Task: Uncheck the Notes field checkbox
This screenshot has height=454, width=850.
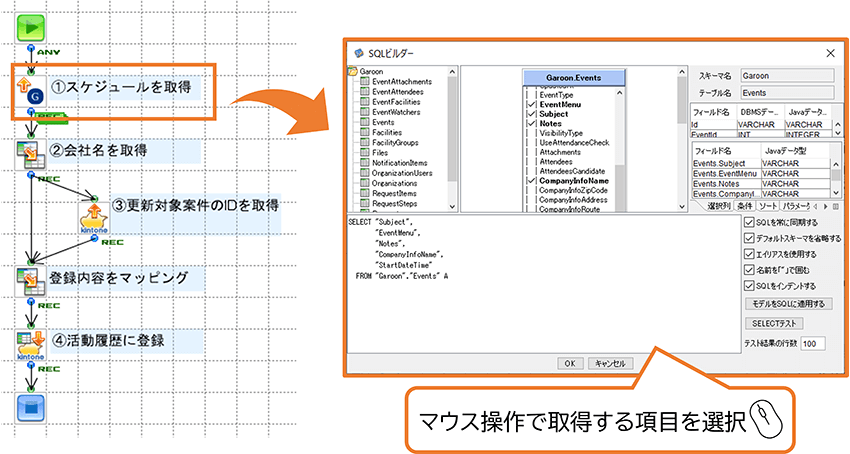Action: [531, 123]
